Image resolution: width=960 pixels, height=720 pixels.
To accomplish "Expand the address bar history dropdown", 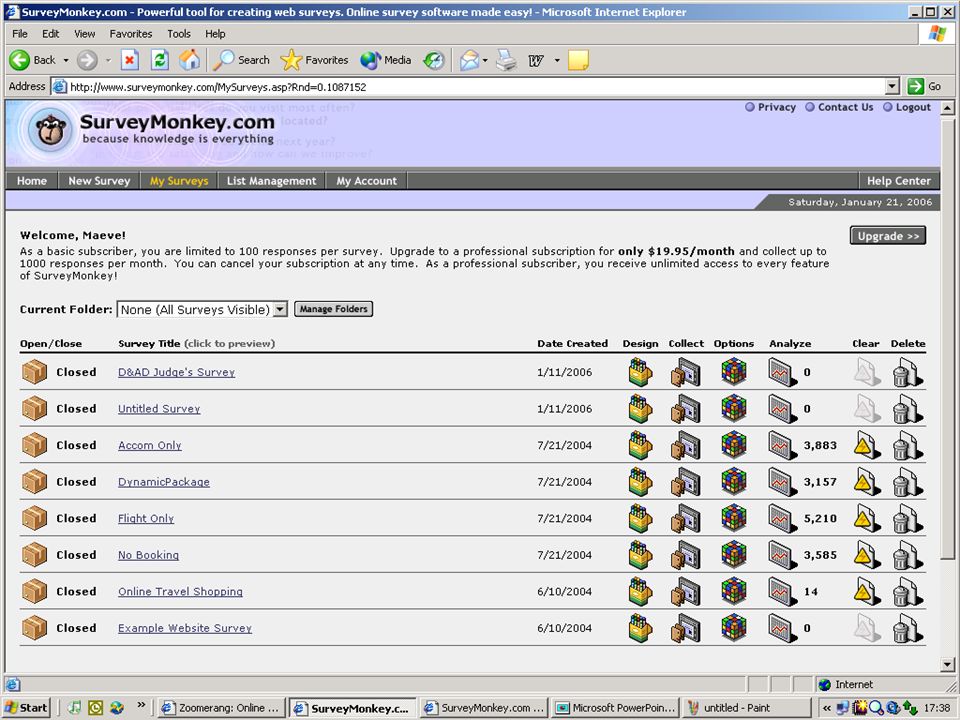I will 892,87.
